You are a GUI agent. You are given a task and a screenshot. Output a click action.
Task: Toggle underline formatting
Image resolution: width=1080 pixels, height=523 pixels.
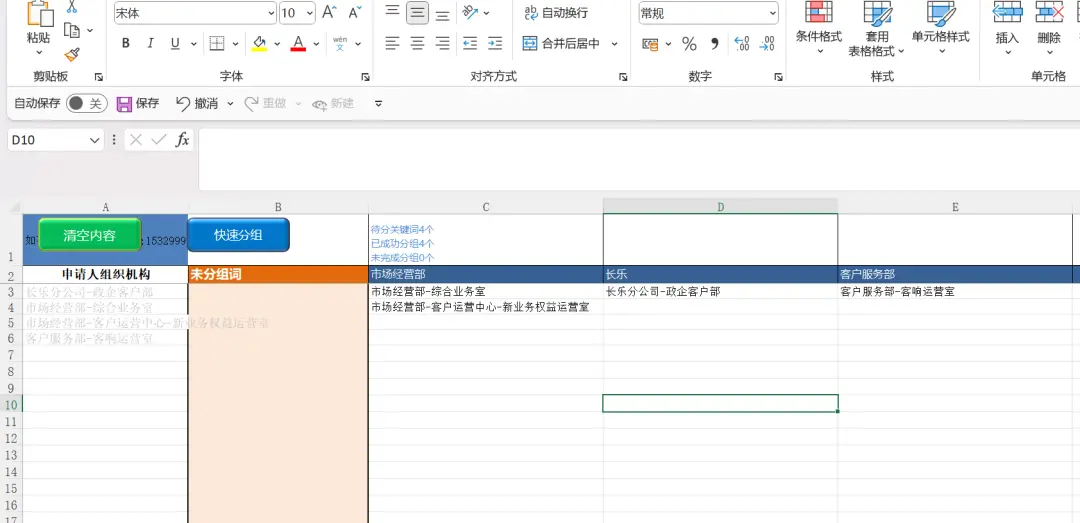(x=175, y=43)
